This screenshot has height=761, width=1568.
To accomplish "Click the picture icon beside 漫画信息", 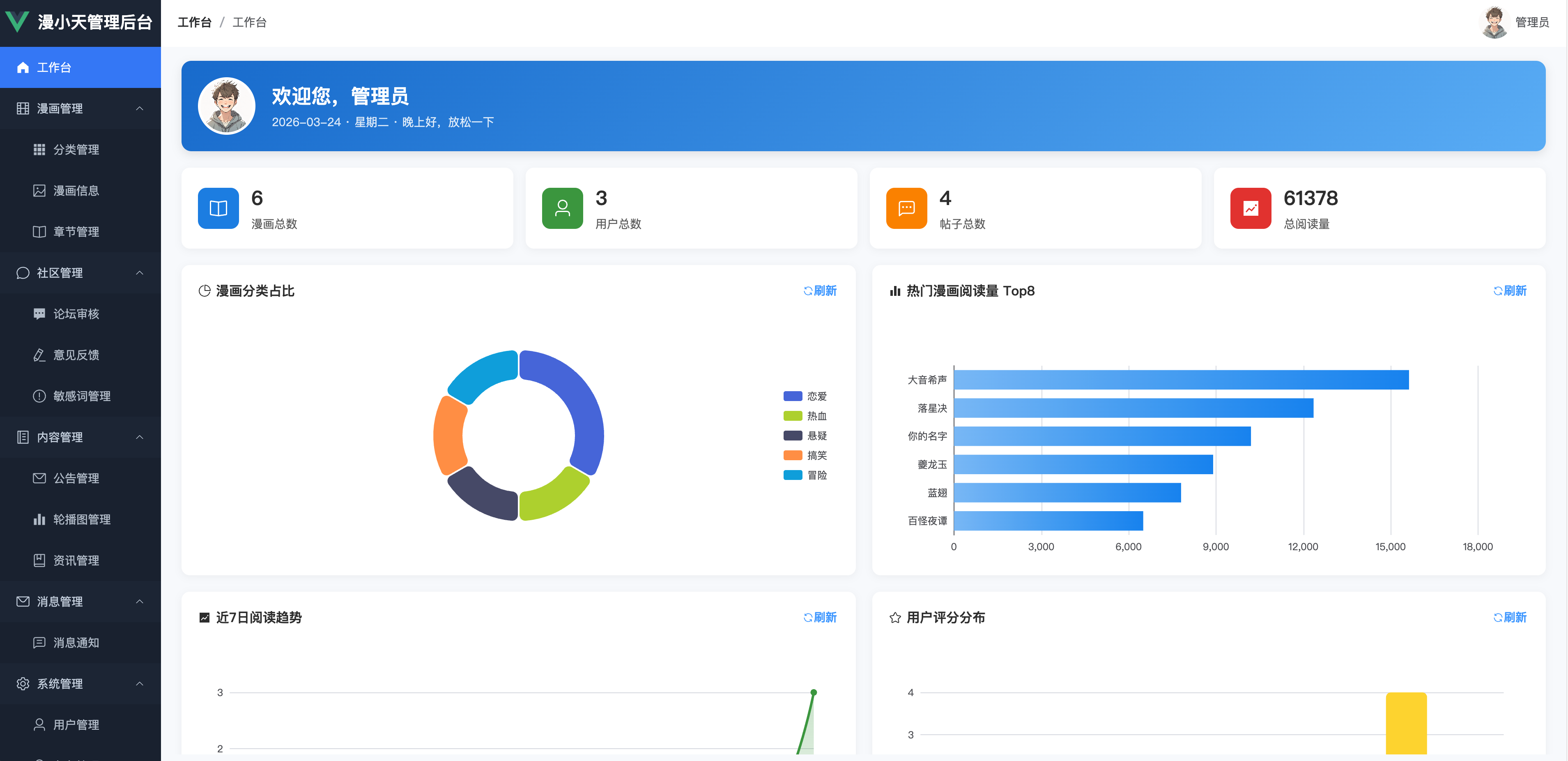I will pyautogui.click(x=39, y=191).
